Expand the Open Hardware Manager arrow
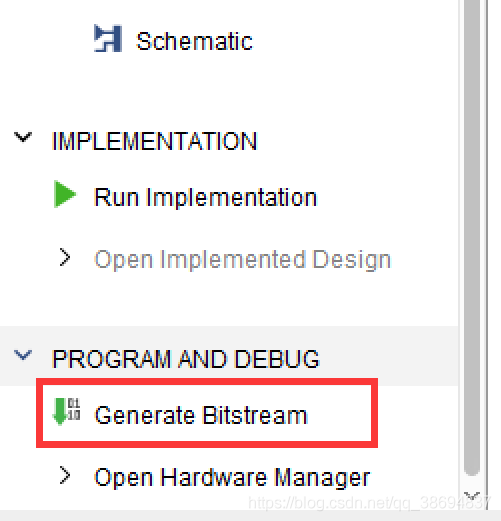 pos(65,475)
